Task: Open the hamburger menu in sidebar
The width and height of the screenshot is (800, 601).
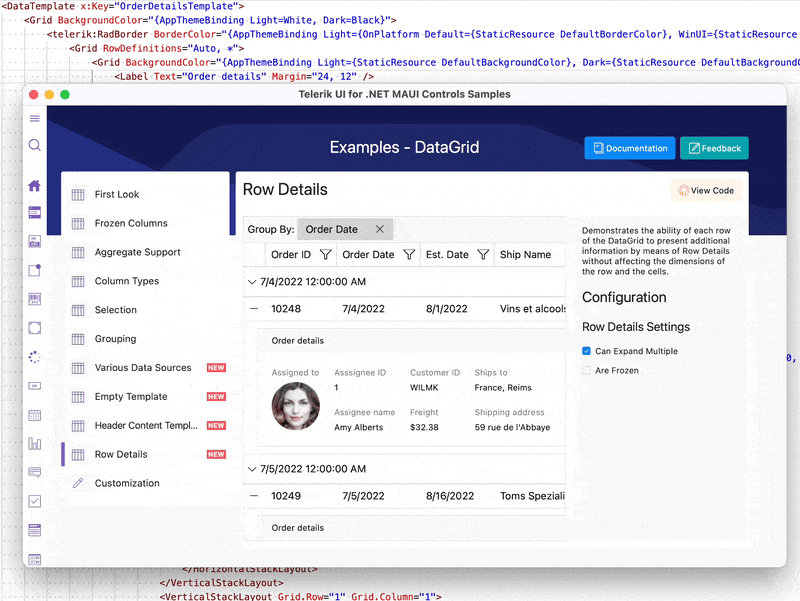Action: tap(35, 118)
